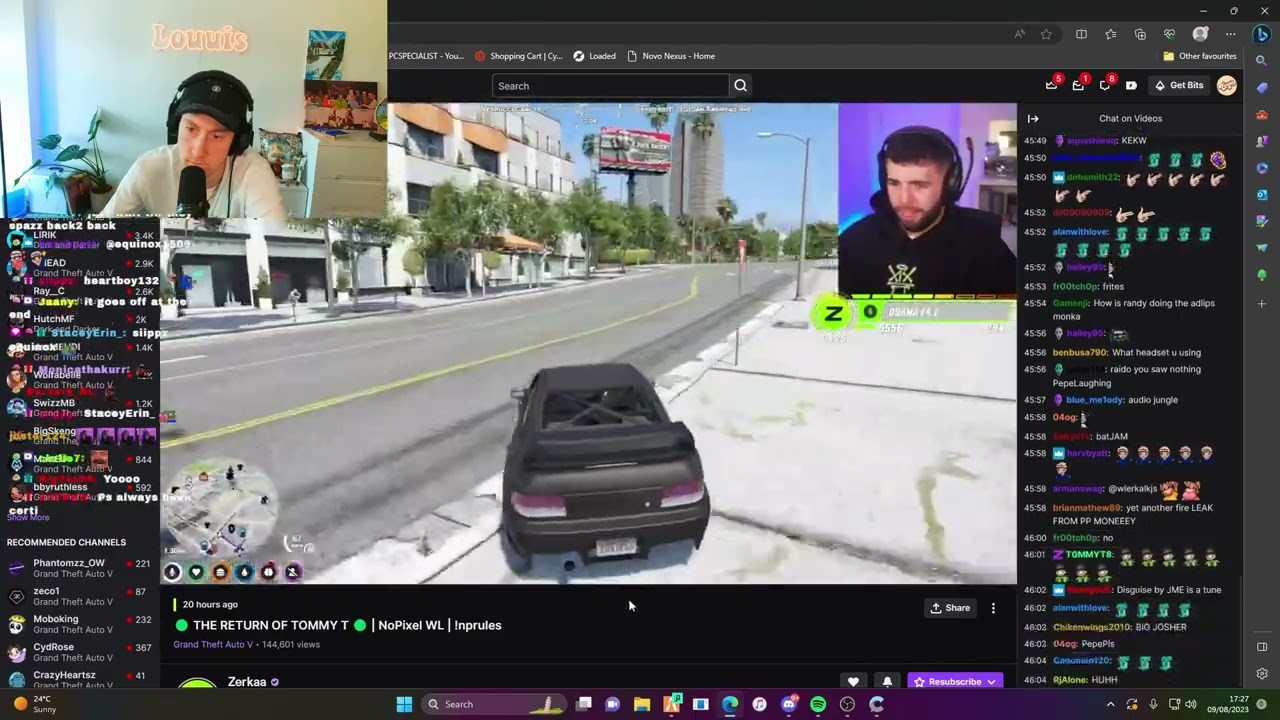The height and width of the screenshot is (720, 1280).
Task: Open Twitch Prime loot crown icon
Action: coord(1052,85)
